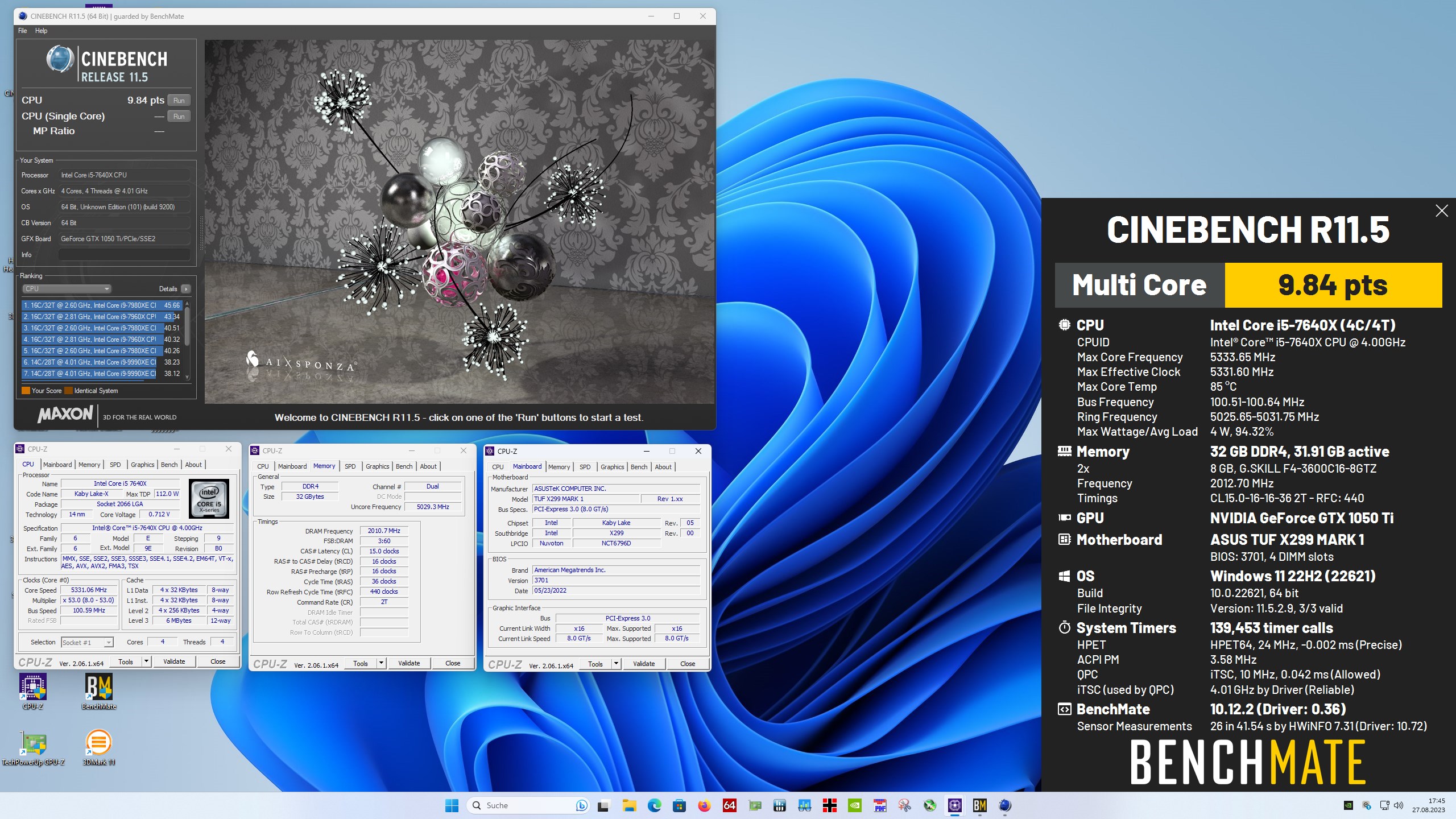The width and height of the screenshot is (1456, 819).
Task: Run the CPU (Single Core) test
Action: coord(179,117)
